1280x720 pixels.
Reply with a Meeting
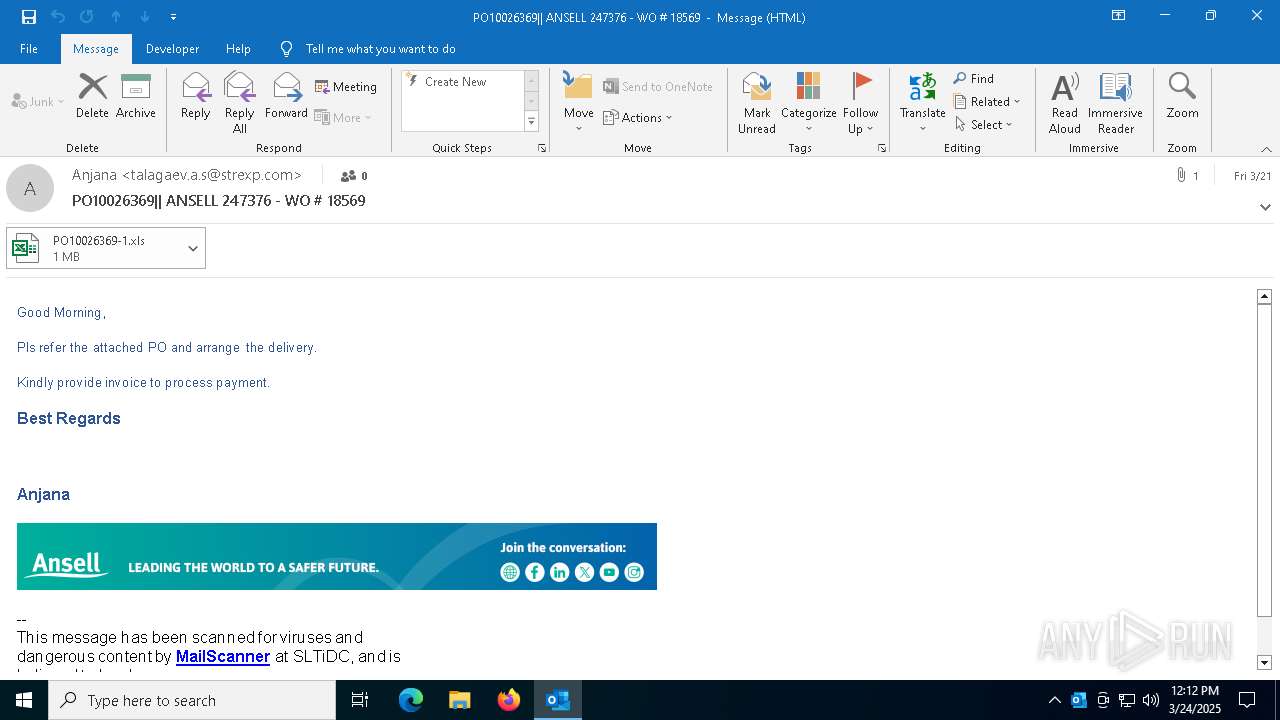pos(346,87)
